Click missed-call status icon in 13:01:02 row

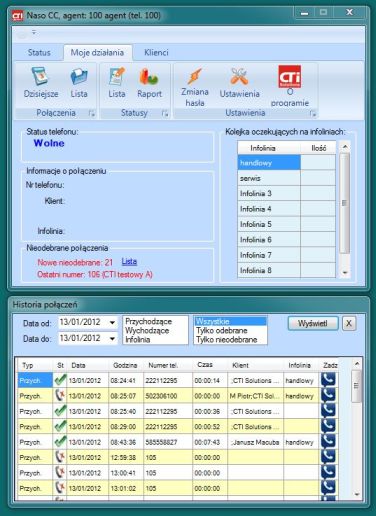pyautogui.click(x=60, y=487)
